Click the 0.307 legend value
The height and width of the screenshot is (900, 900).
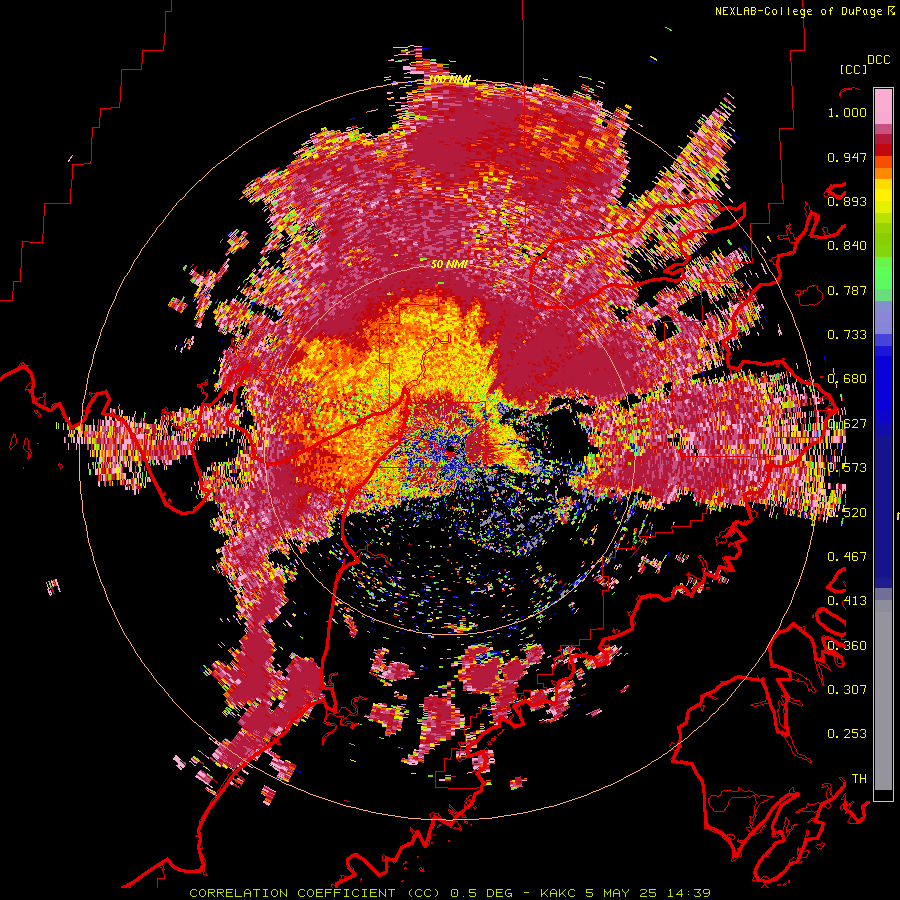847,689
